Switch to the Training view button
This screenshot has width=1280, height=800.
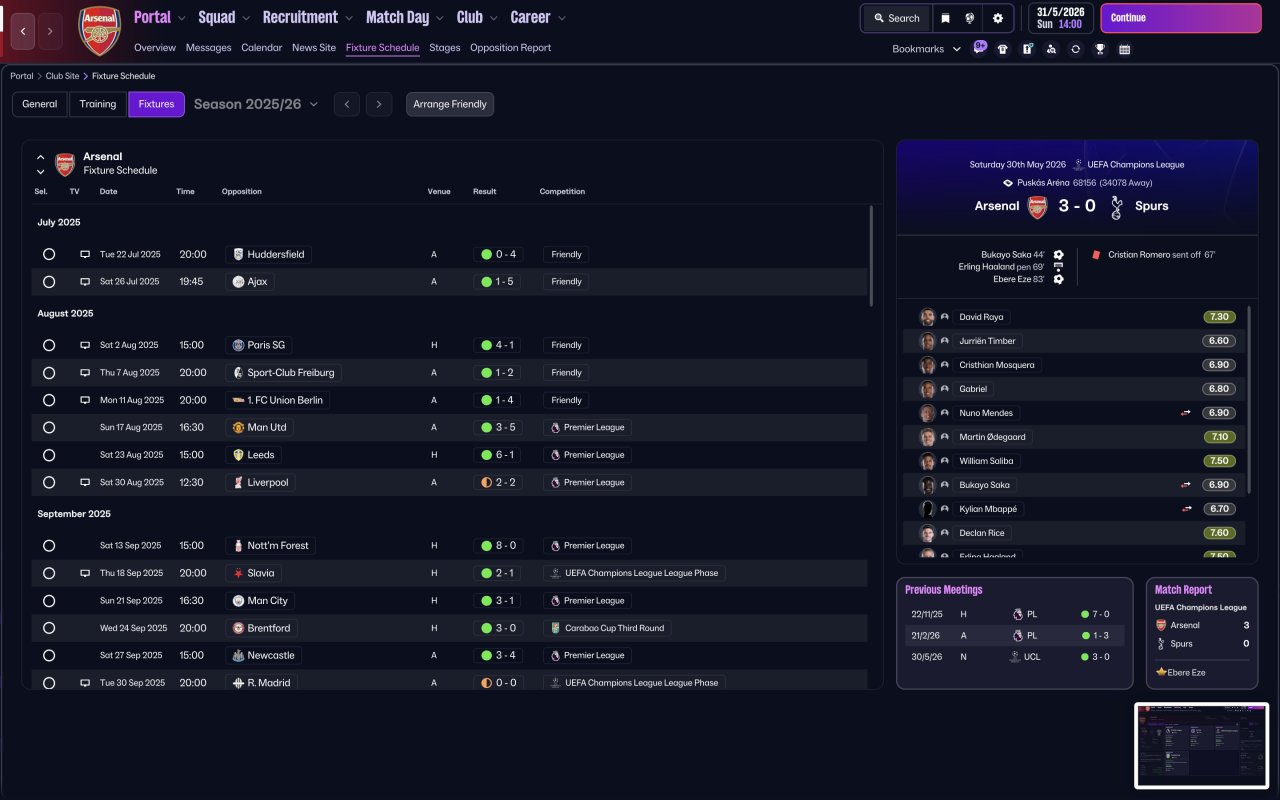(98, 104)
